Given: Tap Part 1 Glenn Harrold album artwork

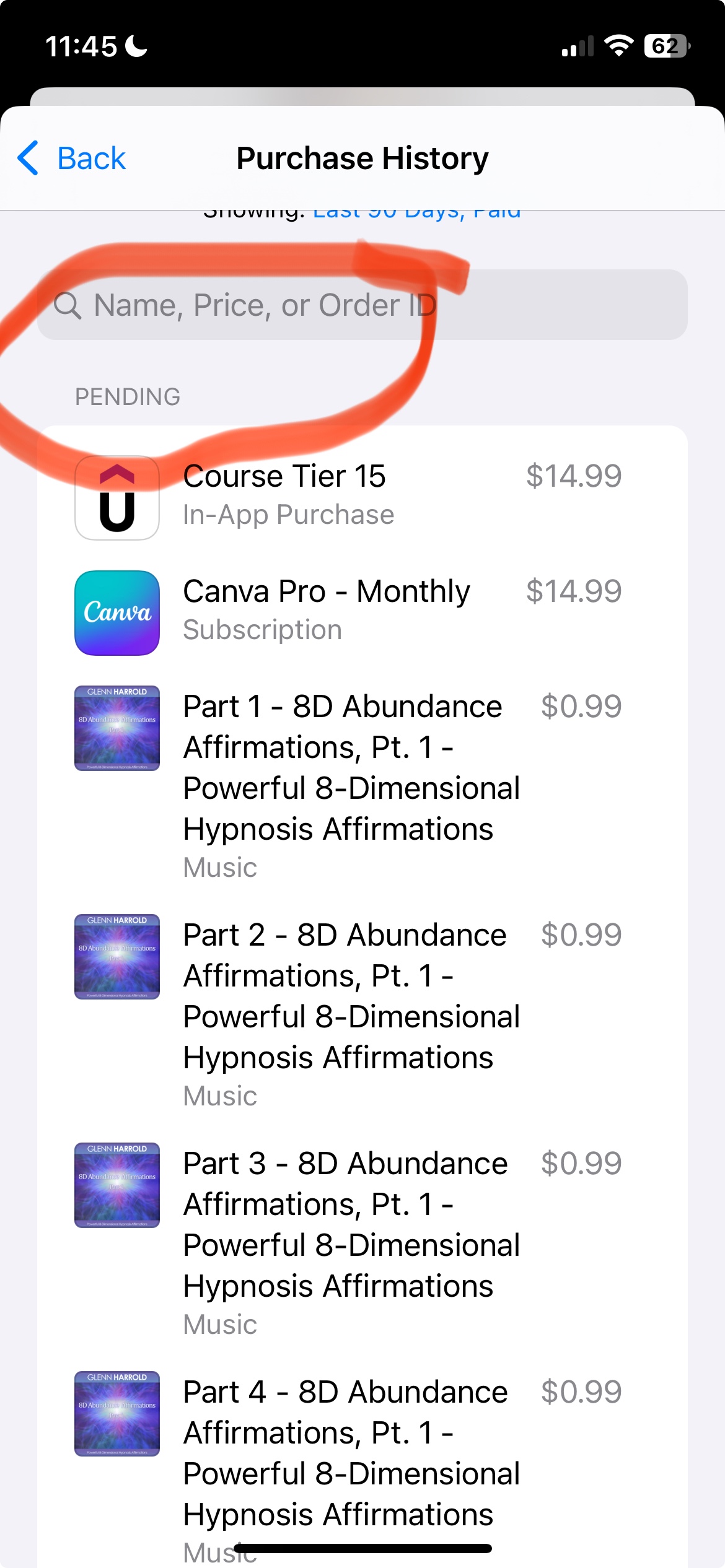Looking at the screenshot, I should (x=117, y=728).
